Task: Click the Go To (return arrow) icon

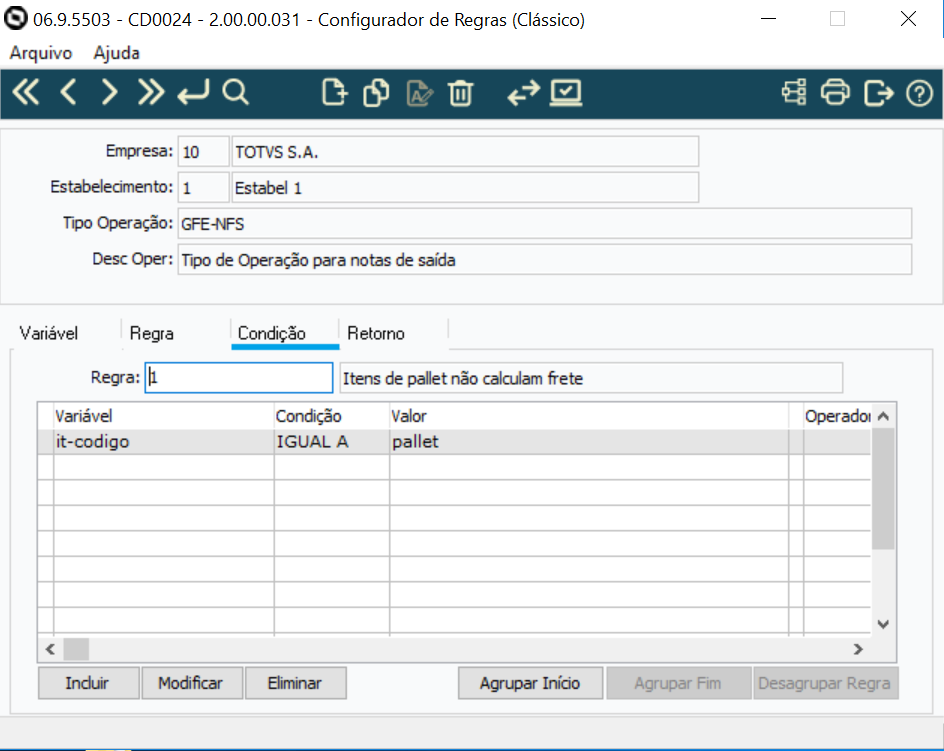Action: pos(193,93)
